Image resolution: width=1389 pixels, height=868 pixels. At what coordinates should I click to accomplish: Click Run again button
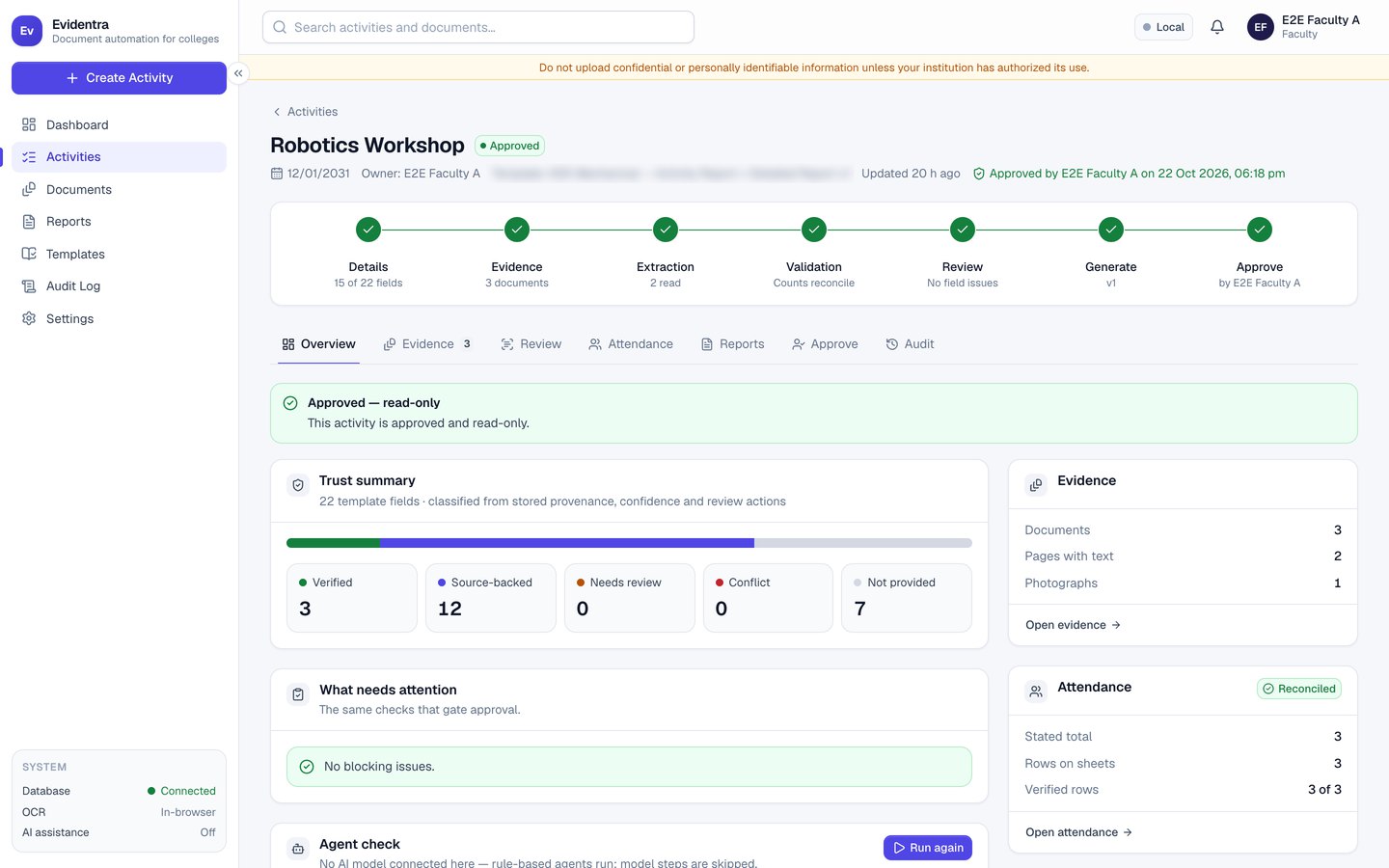click(x=928, y=848)
